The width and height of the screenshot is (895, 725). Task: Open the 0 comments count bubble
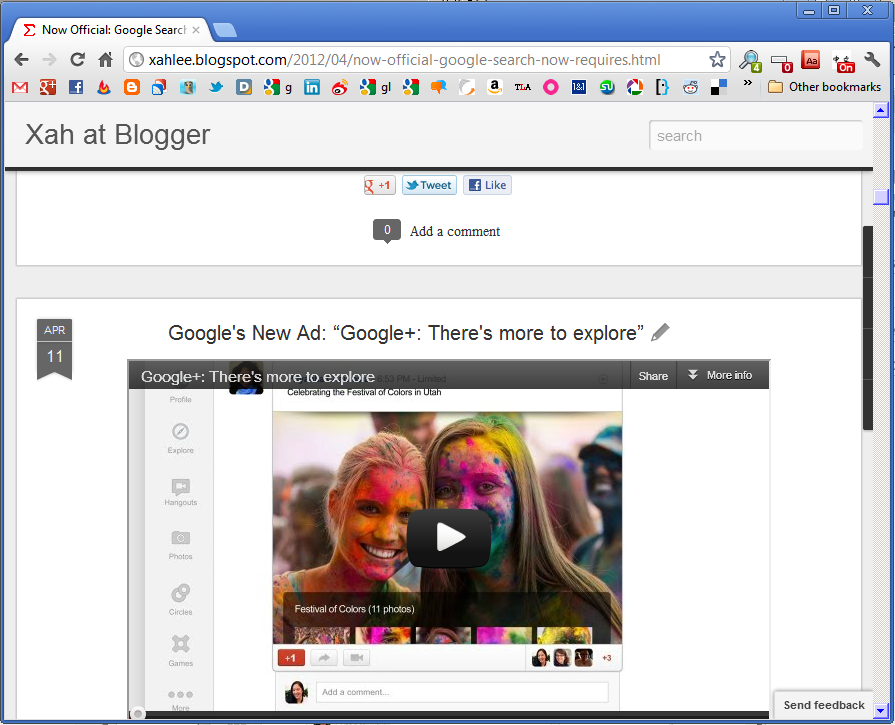click(387, 231)
